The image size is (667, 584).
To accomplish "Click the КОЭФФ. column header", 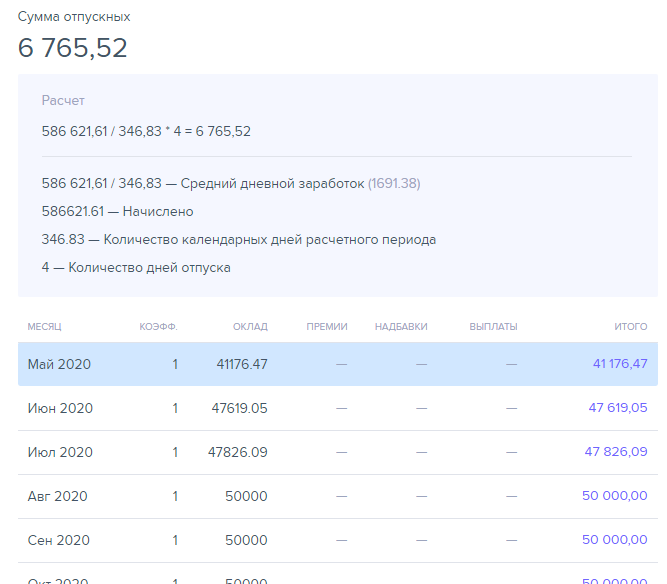I will click(x=158, y=327).
